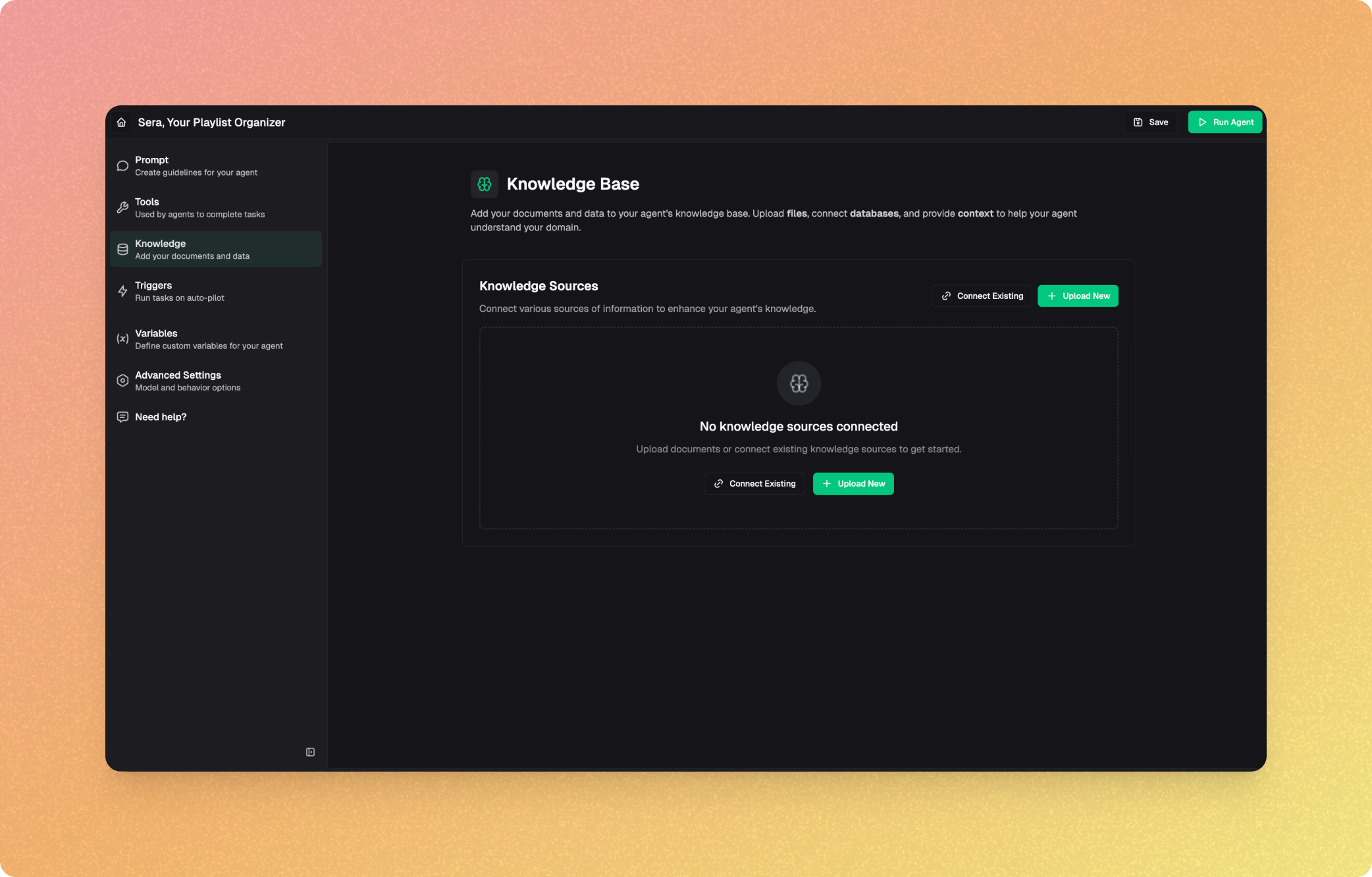
Task: Click the home icon in header
Action: coord(121,122)
